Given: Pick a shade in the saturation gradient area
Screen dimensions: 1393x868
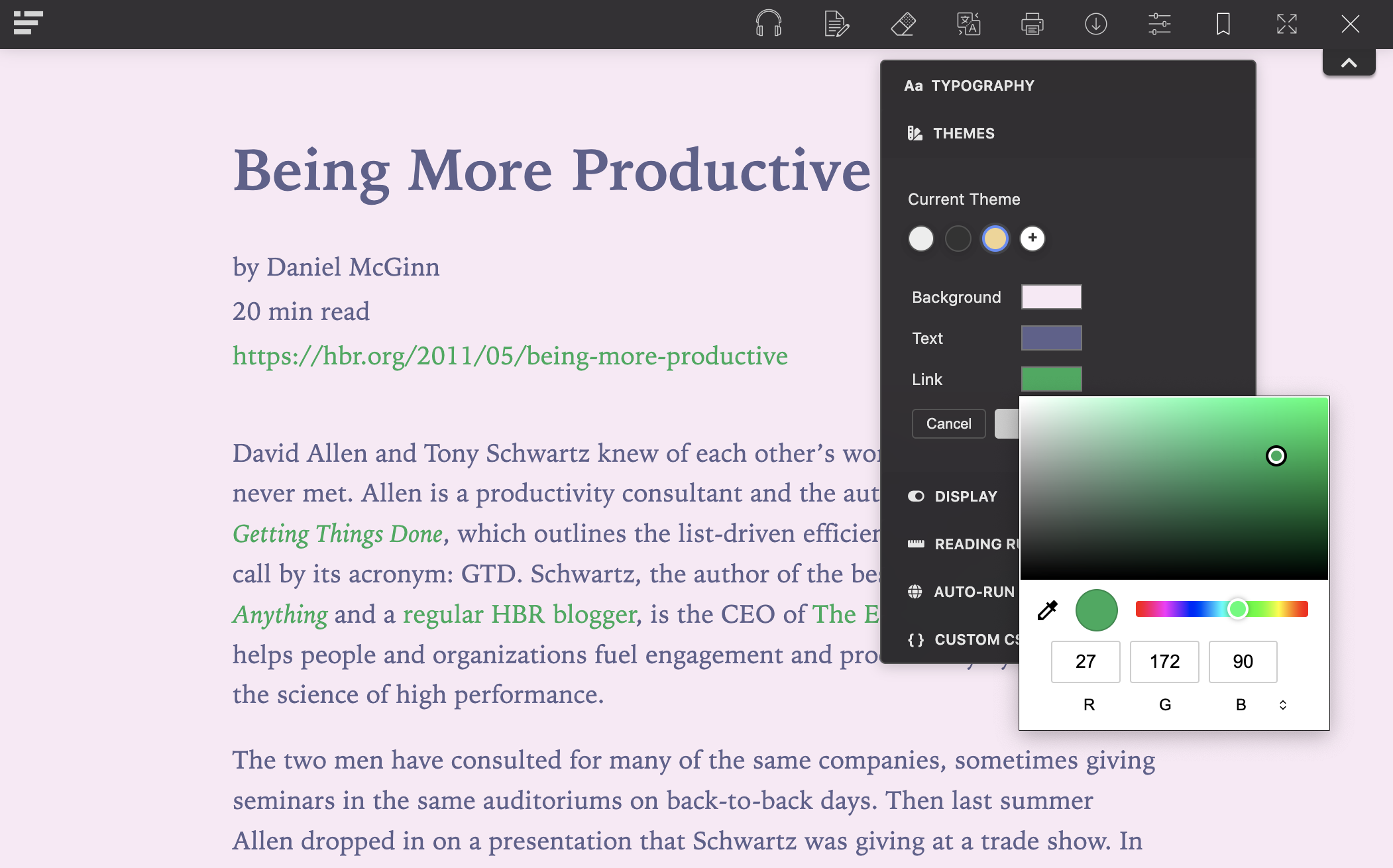Looking at the screenshot, I should tap(1174, 488).
